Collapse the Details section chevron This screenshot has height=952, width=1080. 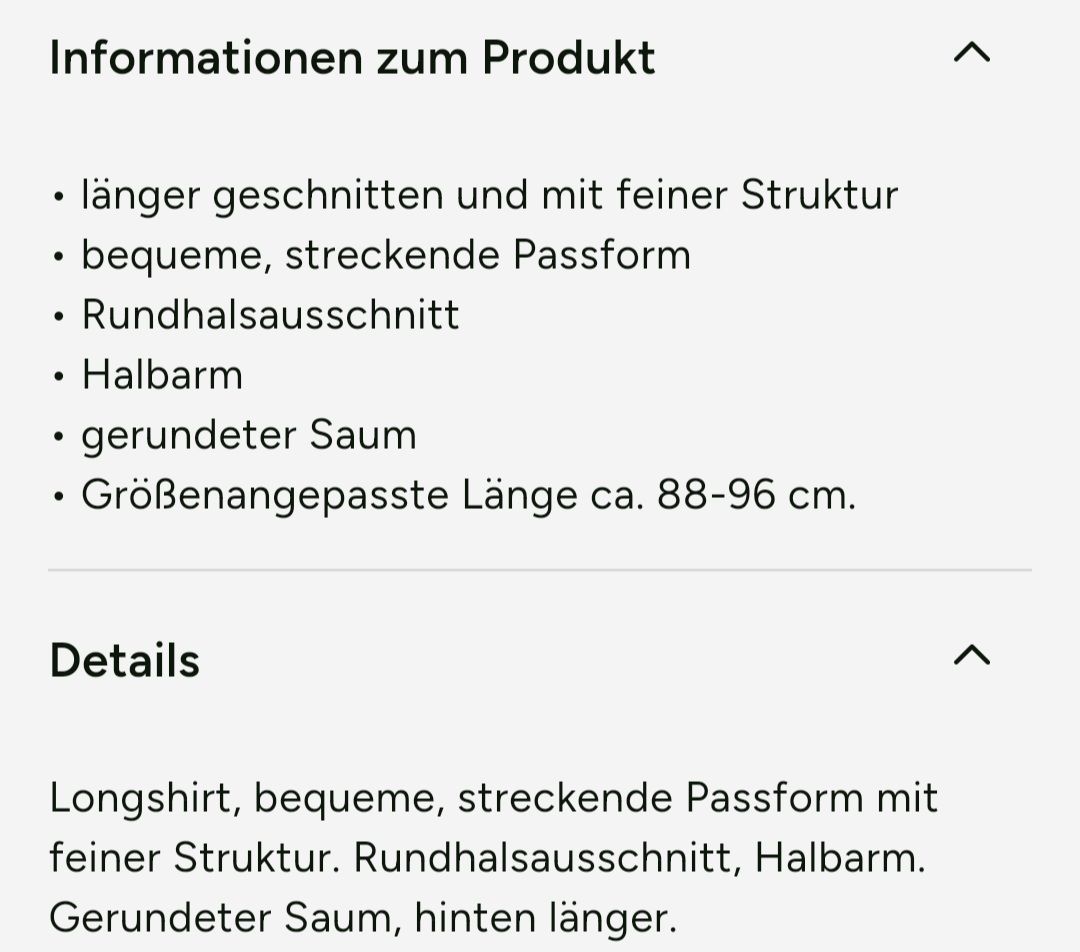coord(972,654)
